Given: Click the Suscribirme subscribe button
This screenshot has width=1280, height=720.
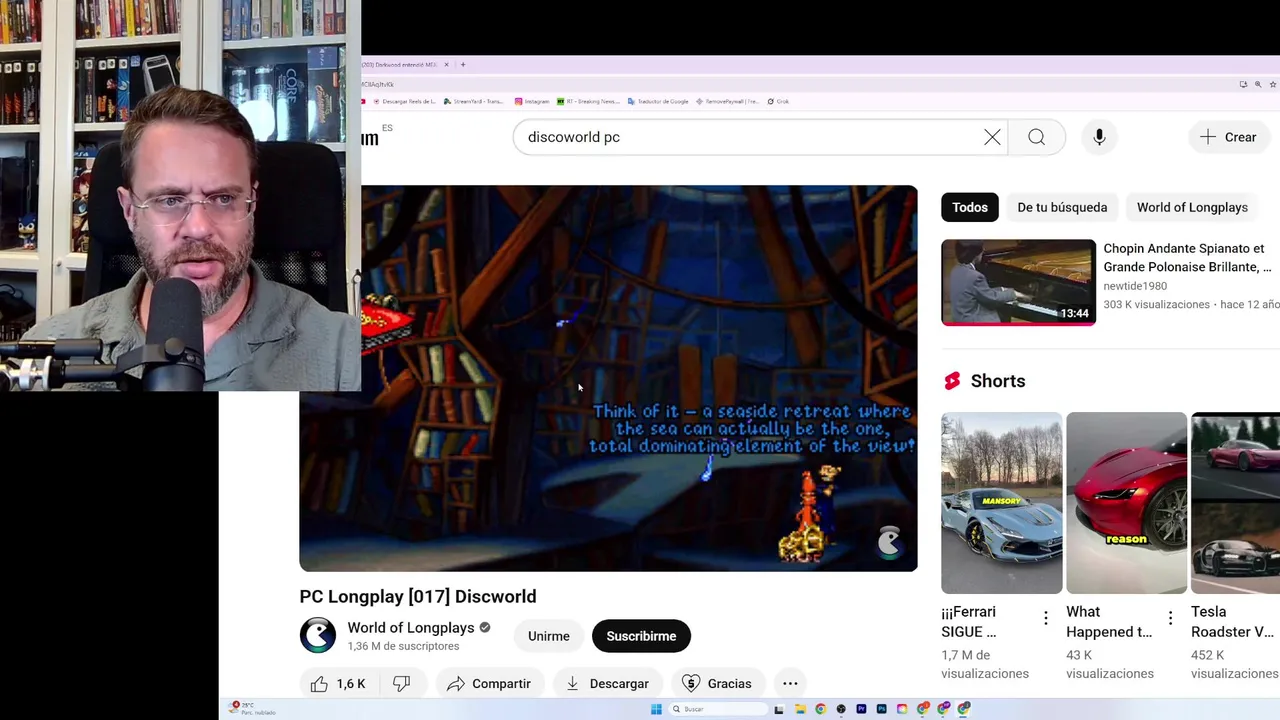Looking at the screenshot, I should [641, 636].
